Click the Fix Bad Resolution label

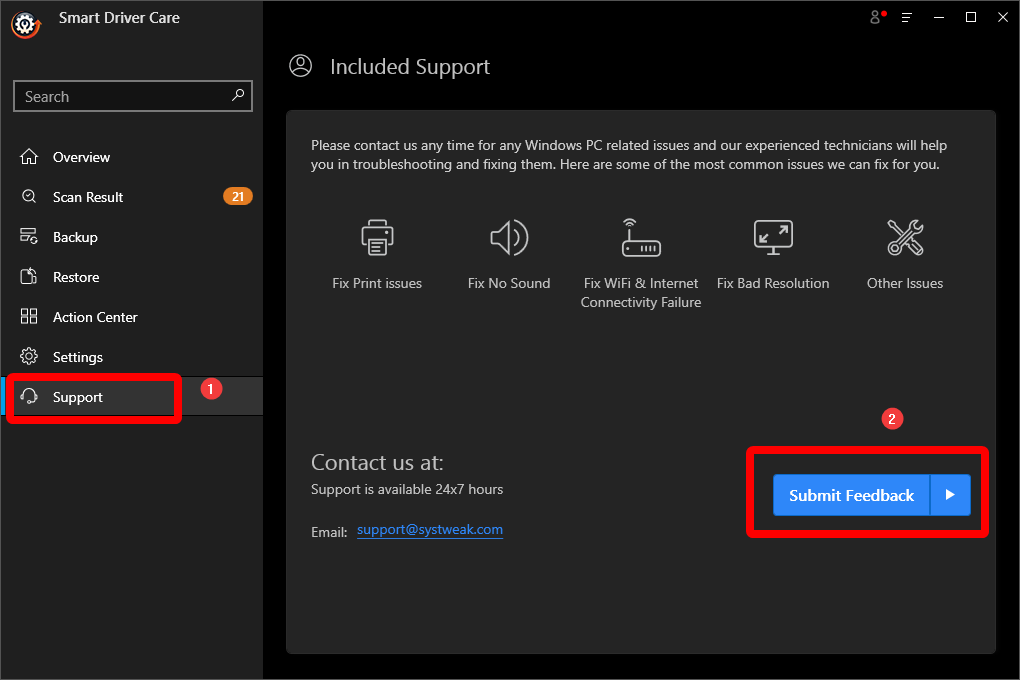(773, 284)
